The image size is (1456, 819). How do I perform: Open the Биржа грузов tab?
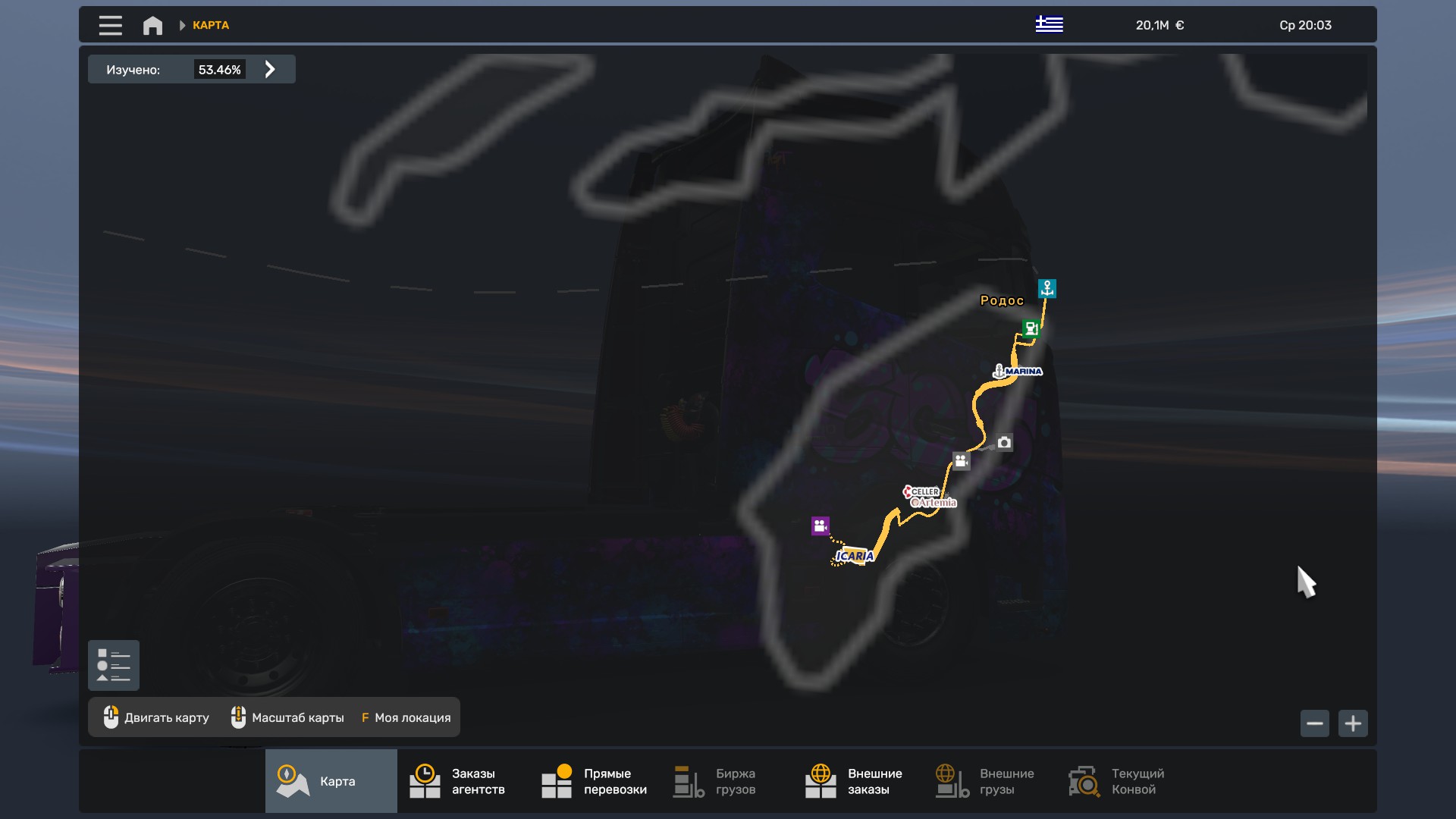coord(727,781)
